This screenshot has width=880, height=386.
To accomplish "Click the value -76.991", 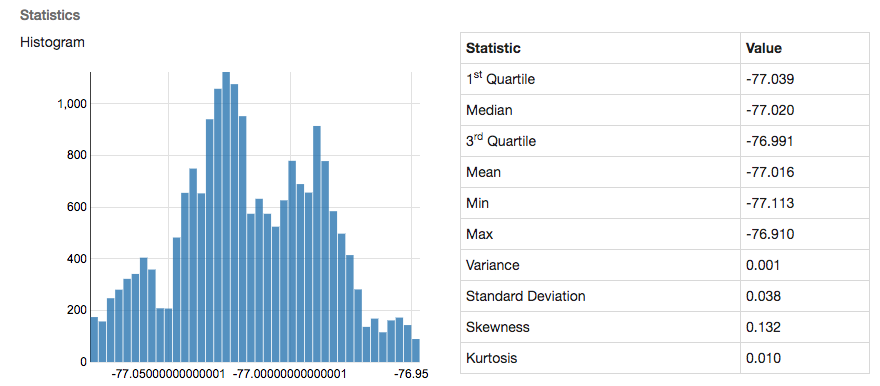I will pos(769,141).
